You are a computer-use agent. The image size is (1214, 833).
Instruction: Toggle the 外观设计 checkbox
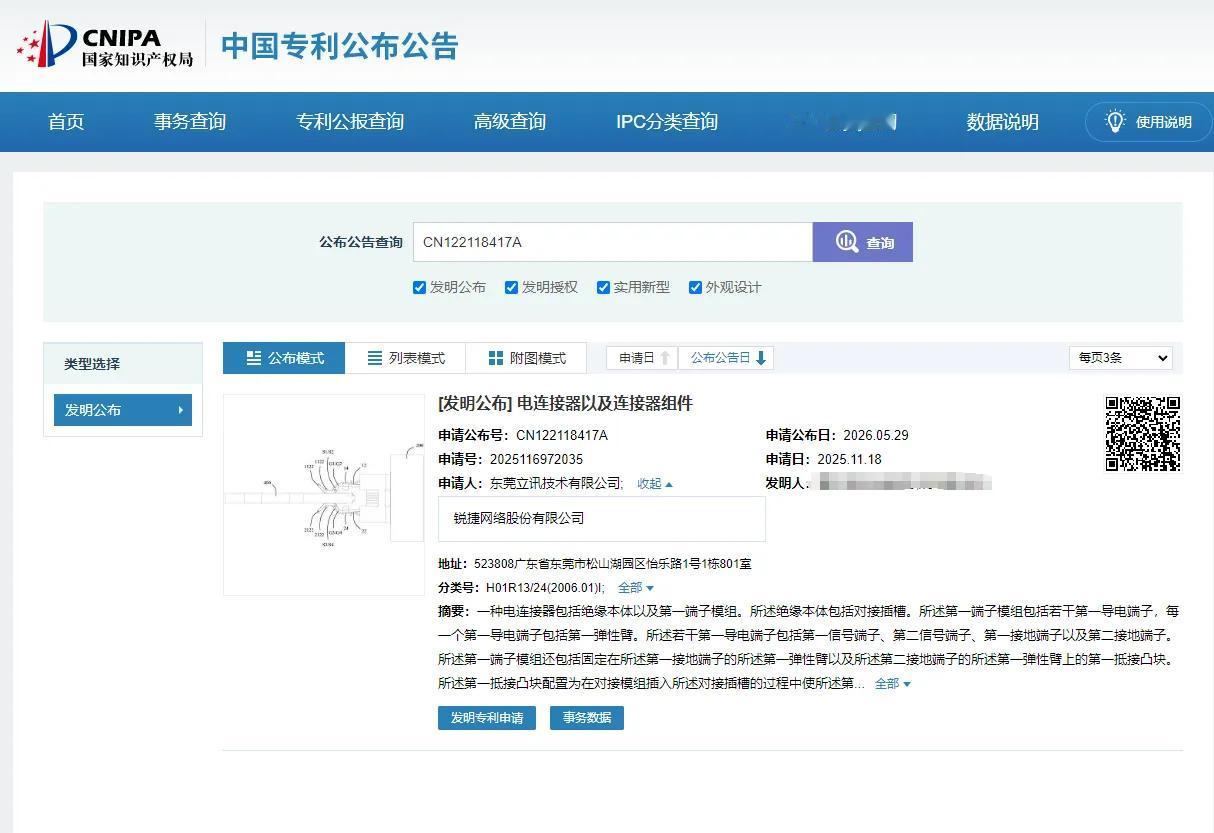coord(696,288)
